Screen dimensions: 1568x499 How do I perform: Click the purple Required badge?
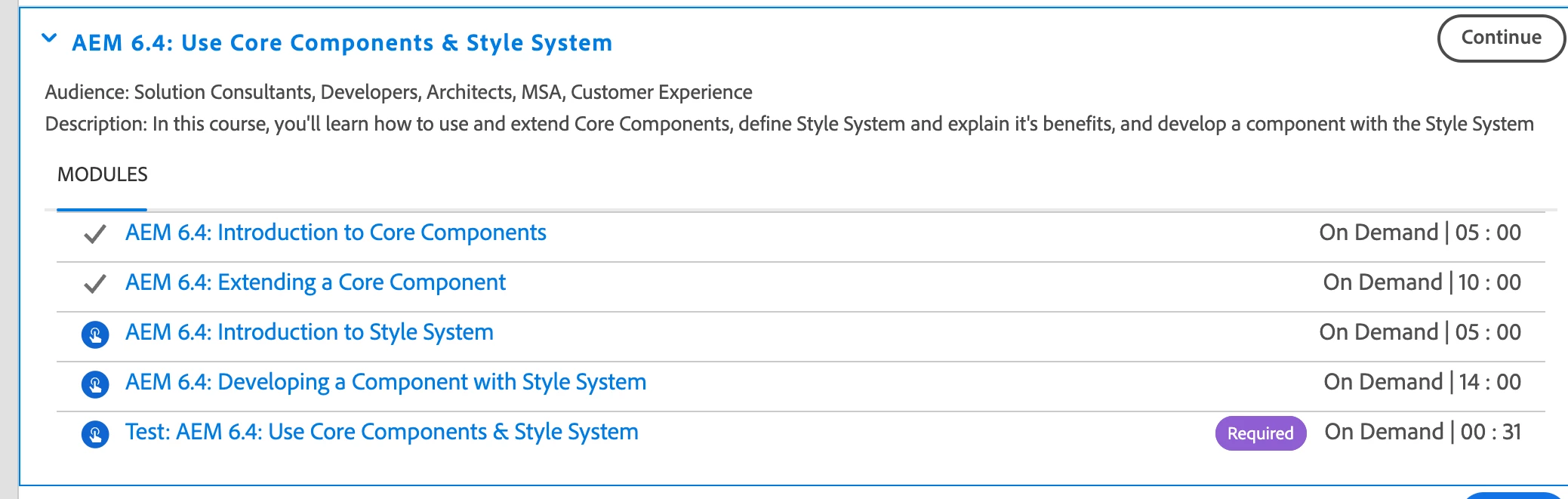click(x=1261, y=433)
